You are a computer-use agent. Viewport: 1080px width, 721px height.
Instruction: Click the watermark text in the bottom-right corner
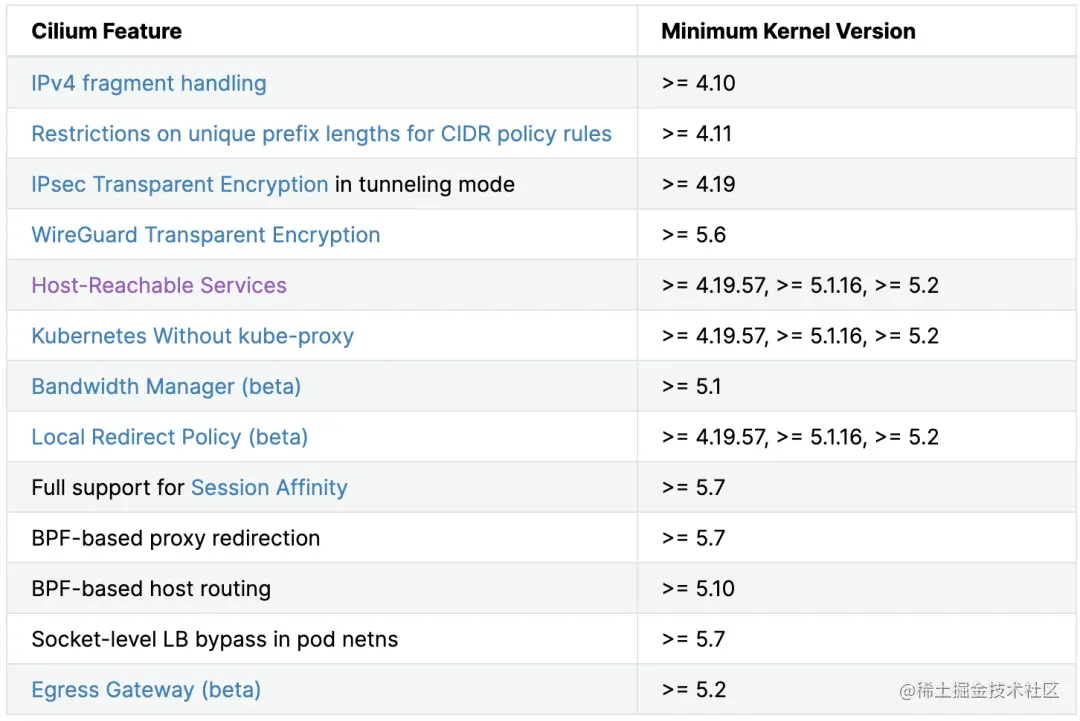(x=978, y=690)
